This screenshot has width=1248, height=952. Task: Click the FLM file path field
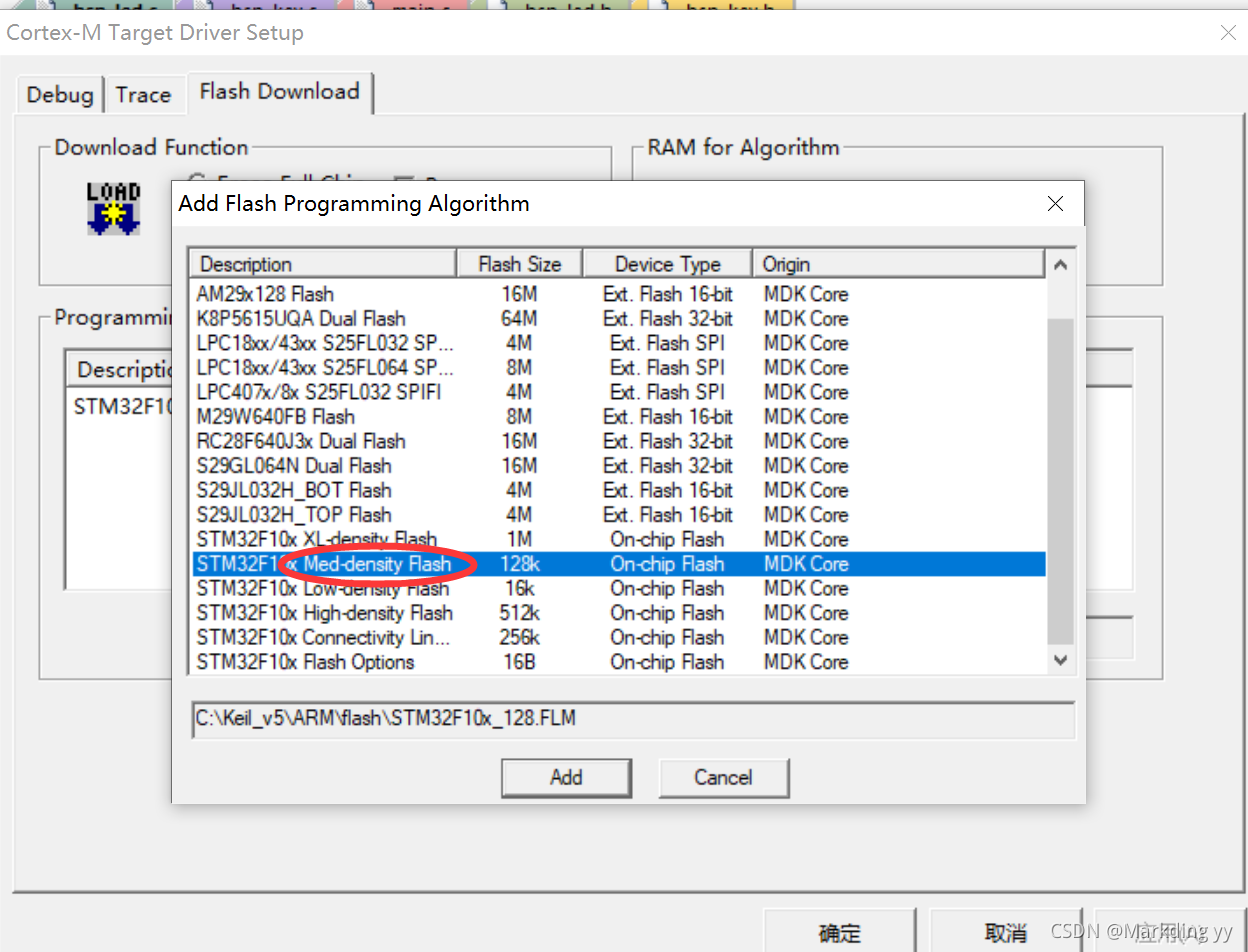click(633, 719)
